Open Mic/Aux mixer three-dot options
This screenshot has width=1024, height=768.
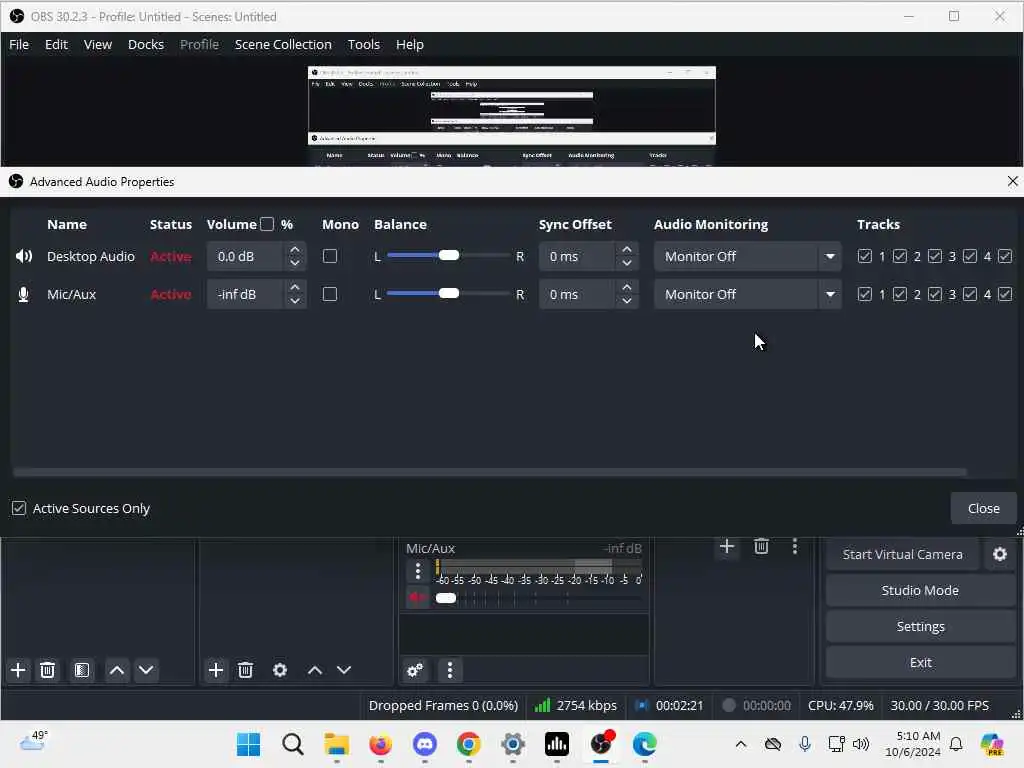click(x=418, y=571)
